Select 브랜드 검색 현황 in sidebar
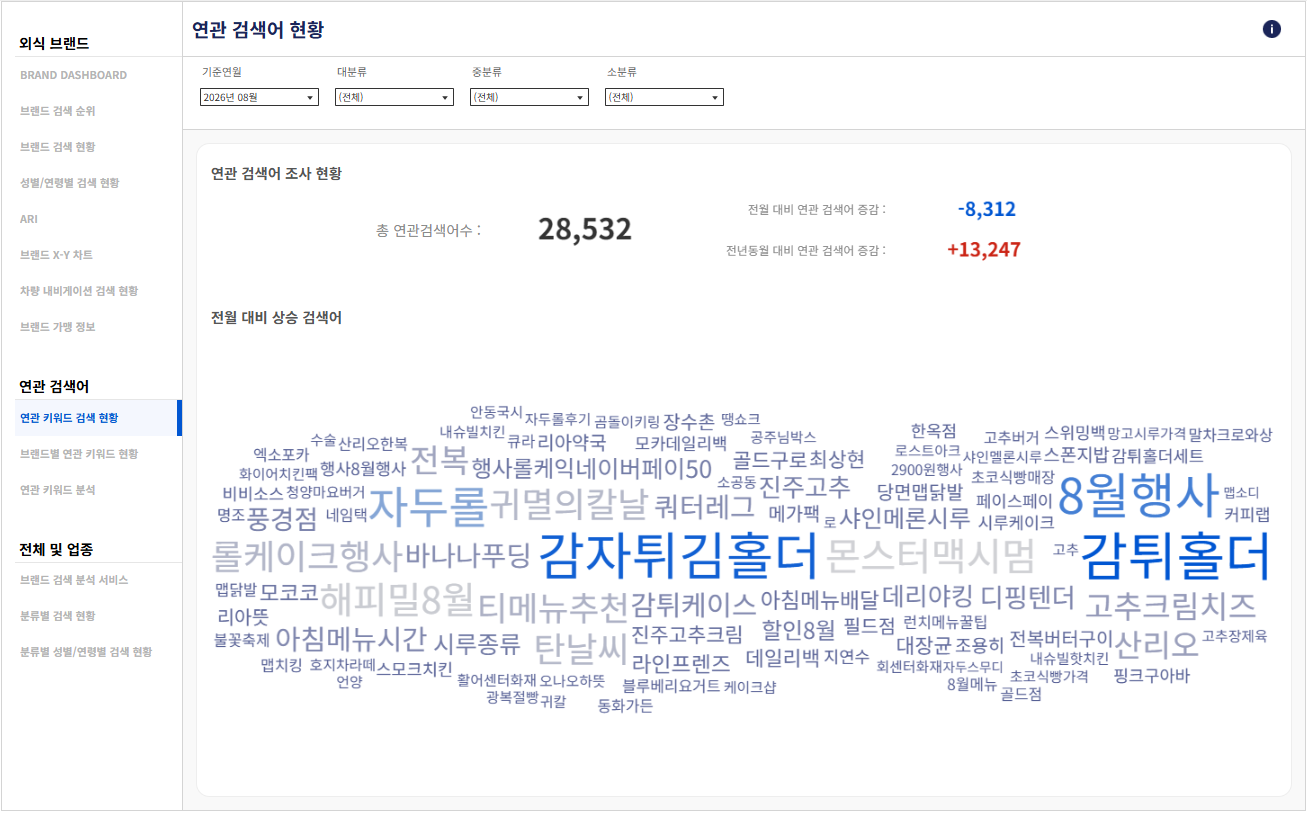Screen dimensions: 1307x814 (58, 147)
